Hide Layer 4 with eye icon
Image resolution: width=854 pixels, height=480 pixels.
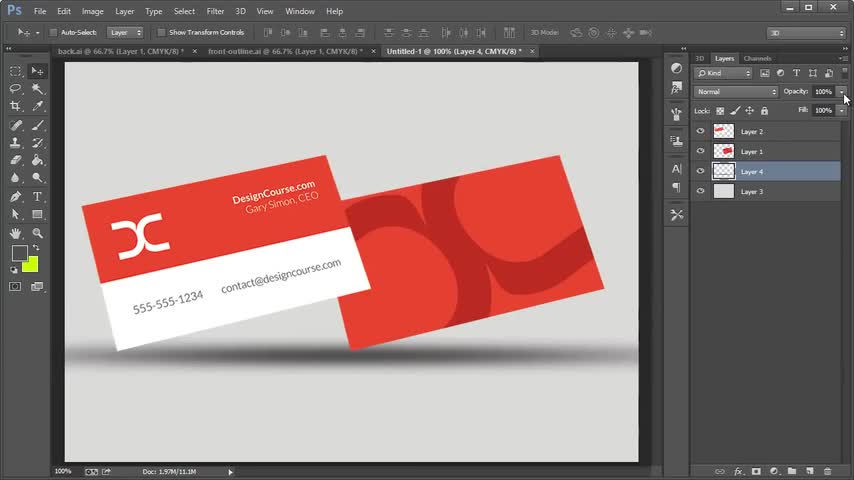(700, 171)
